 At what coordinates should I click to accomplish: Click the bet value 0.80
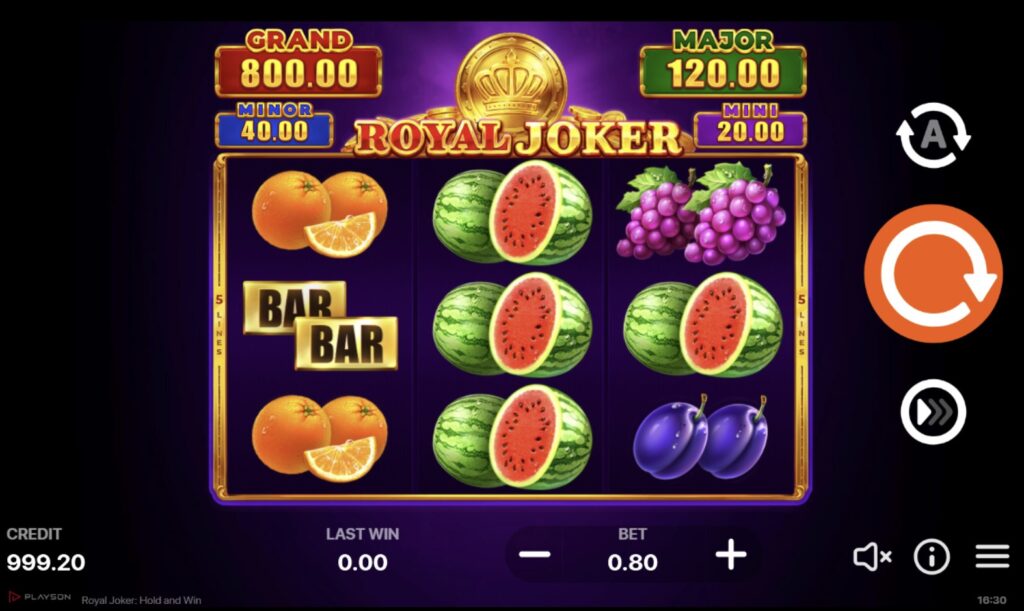(x=632, y=563)
